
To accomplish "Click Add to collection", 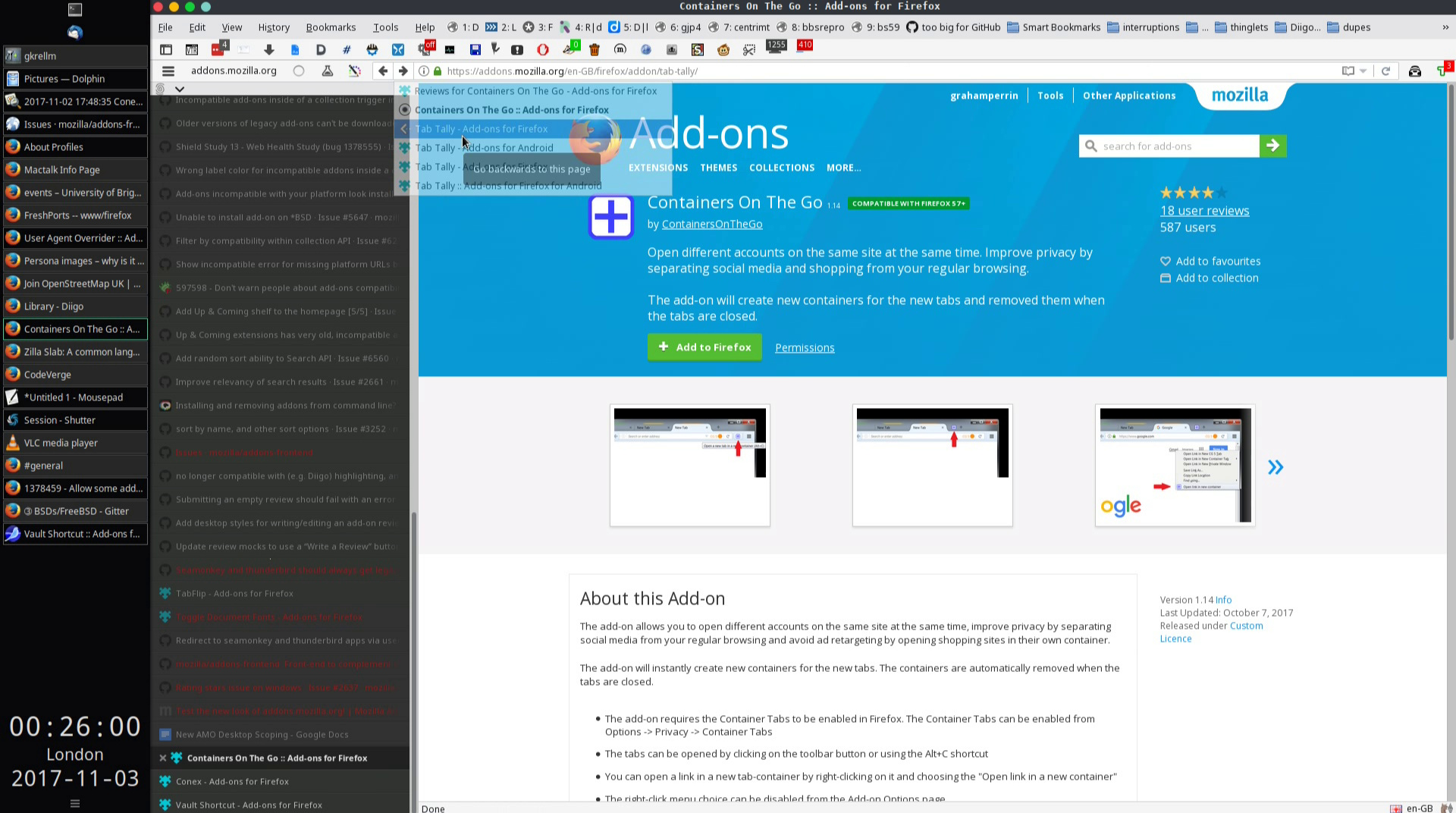I will (1209, 278).
